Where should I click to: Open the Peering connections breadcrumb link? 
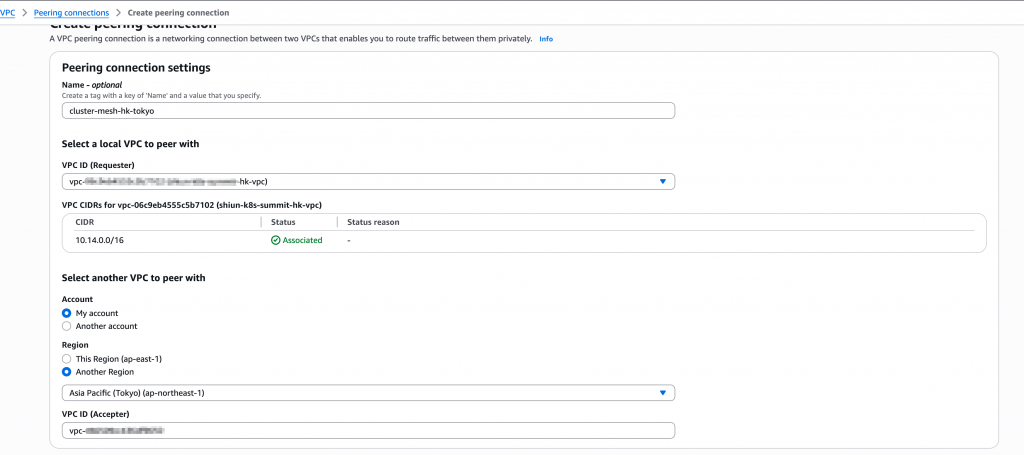click(x=71, y=12)
